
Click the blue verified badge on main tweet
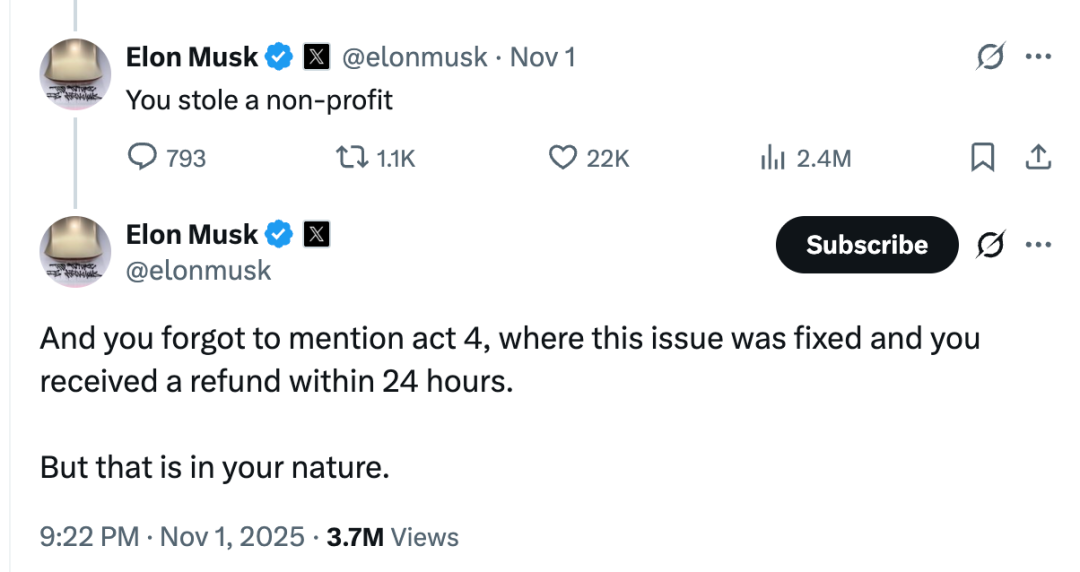pos(279,235)
